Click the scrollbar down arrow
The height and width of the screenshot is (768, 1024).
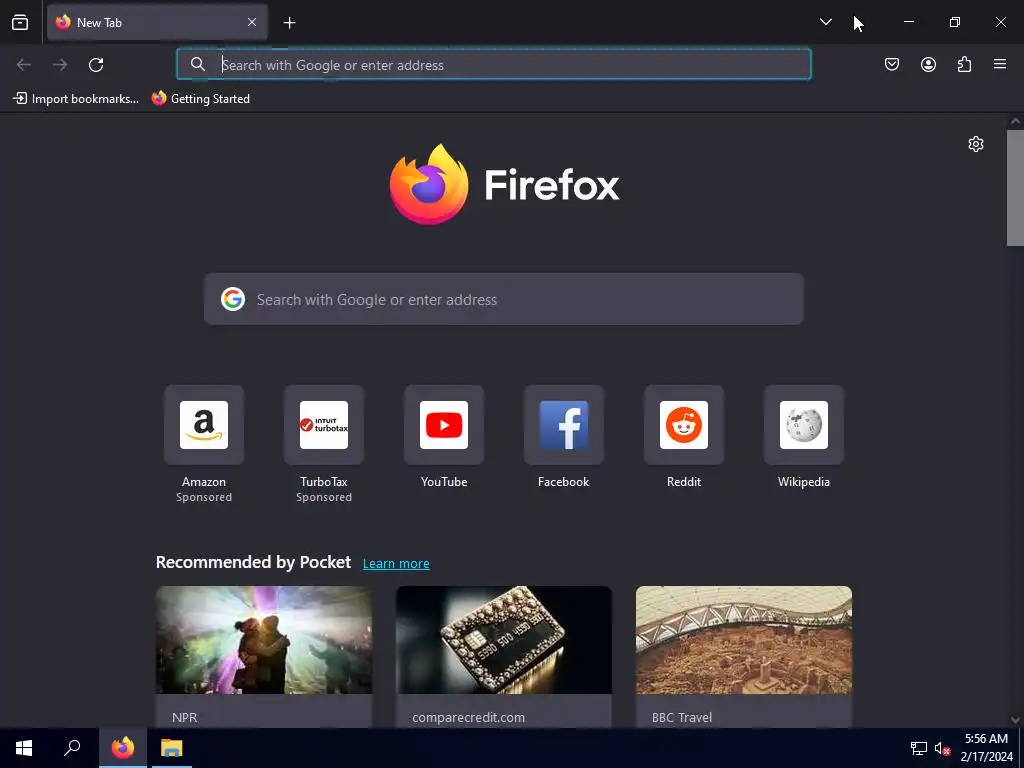[x=1015, y=720]
